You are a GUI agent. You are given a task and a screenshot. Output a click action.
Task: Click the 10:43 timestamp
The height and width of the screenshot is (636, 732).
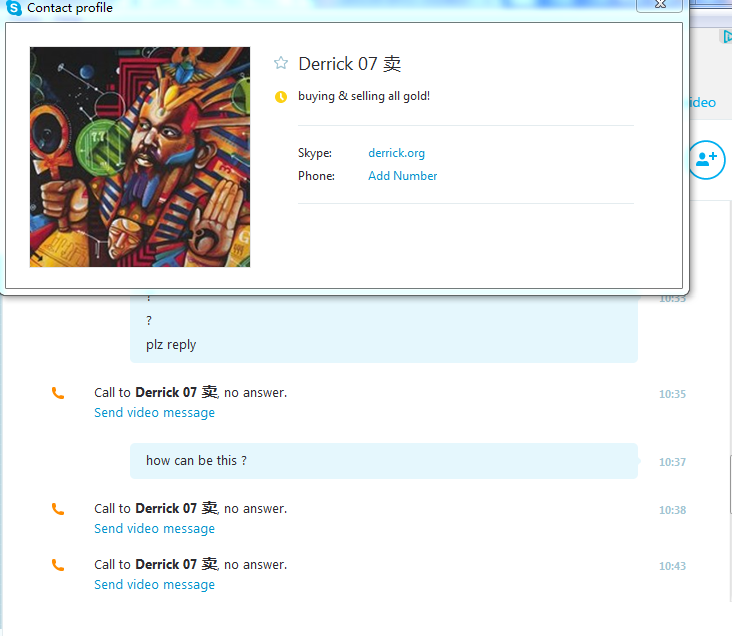click(672, 566)
